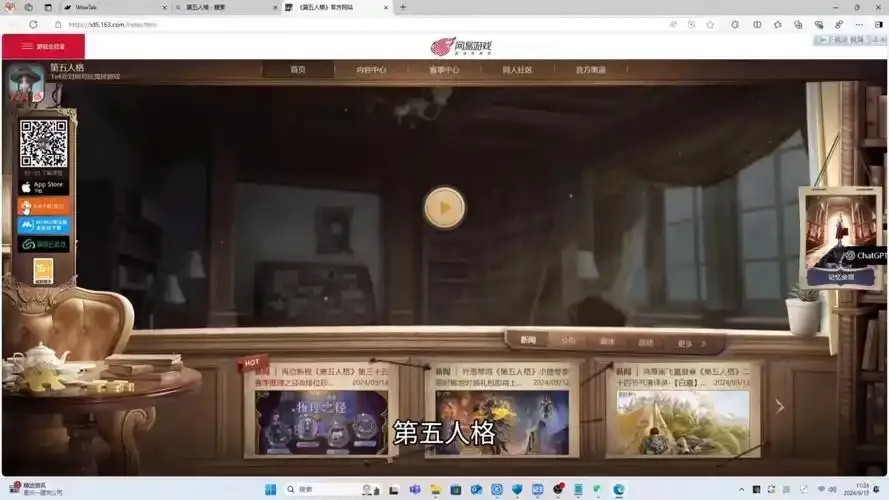The width and height of the screenshot is (889, 500).
Task: Open the vertical tabs menu icon
Action: [x=48, y=7]
